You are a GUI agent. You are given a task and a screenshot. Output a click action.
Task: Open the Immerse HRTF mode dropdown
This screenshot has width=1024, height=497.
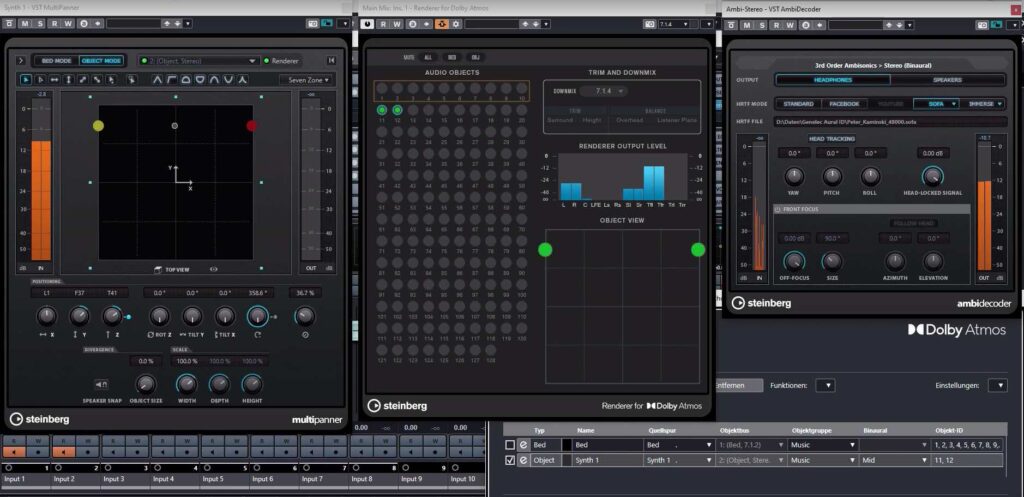tap(984, 104)
